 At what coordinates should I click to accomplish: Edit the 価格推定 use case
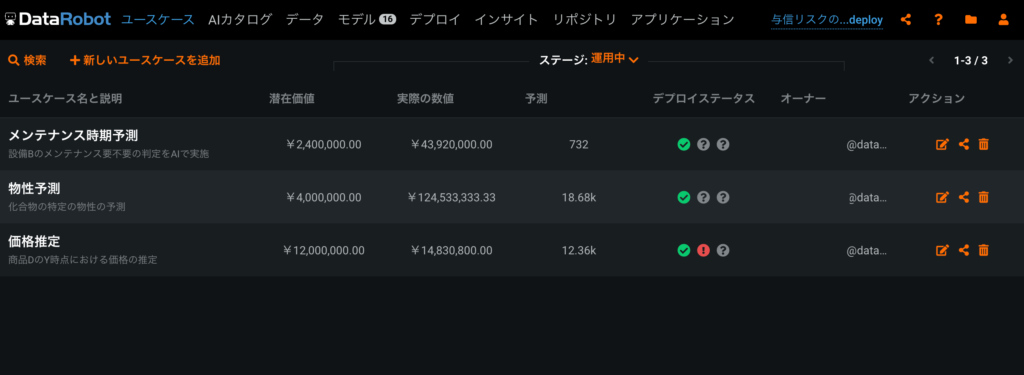942,250
